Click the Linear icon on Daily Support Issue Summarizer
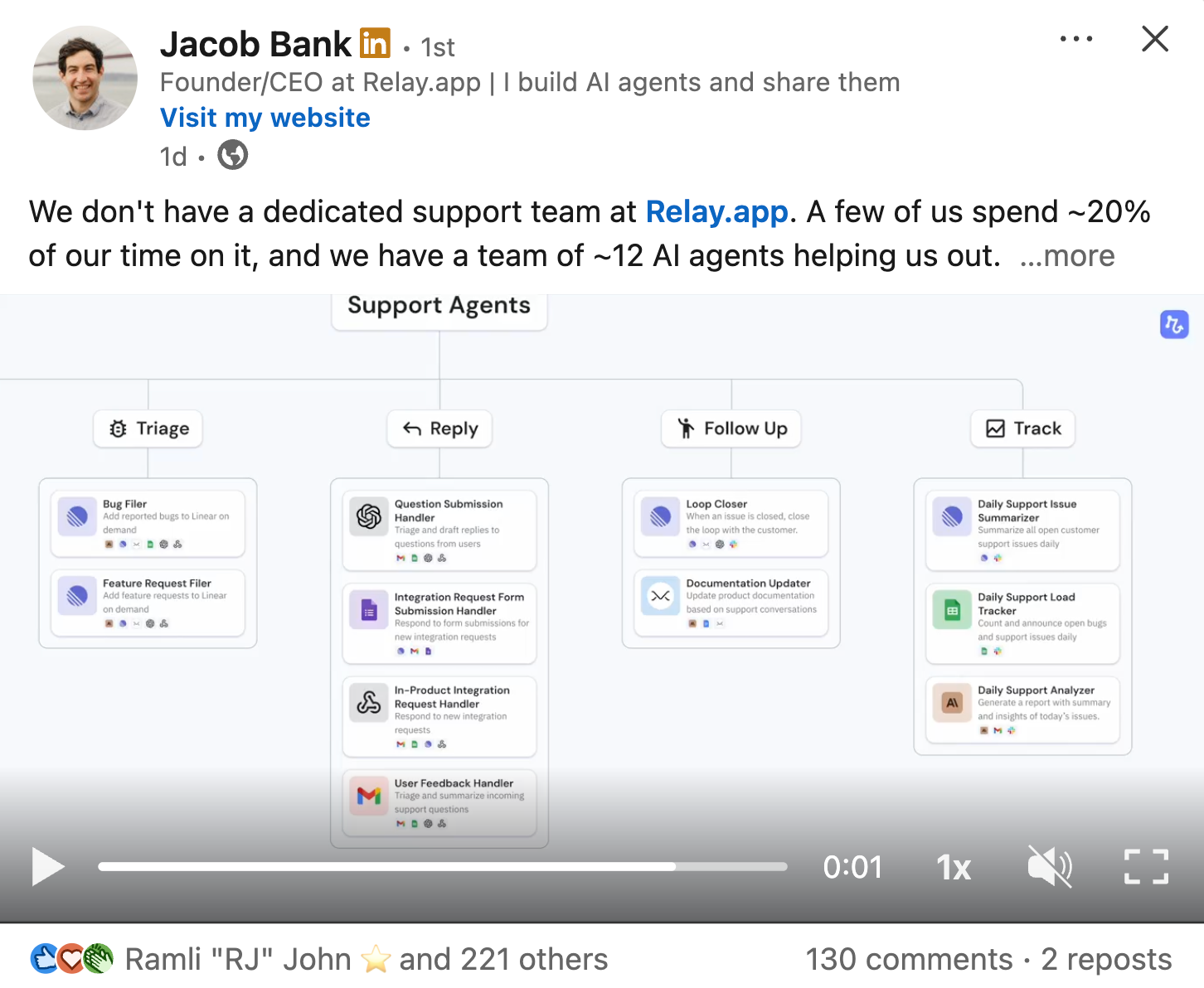This screenshot has width=1204, height=988. pos(953,517)
